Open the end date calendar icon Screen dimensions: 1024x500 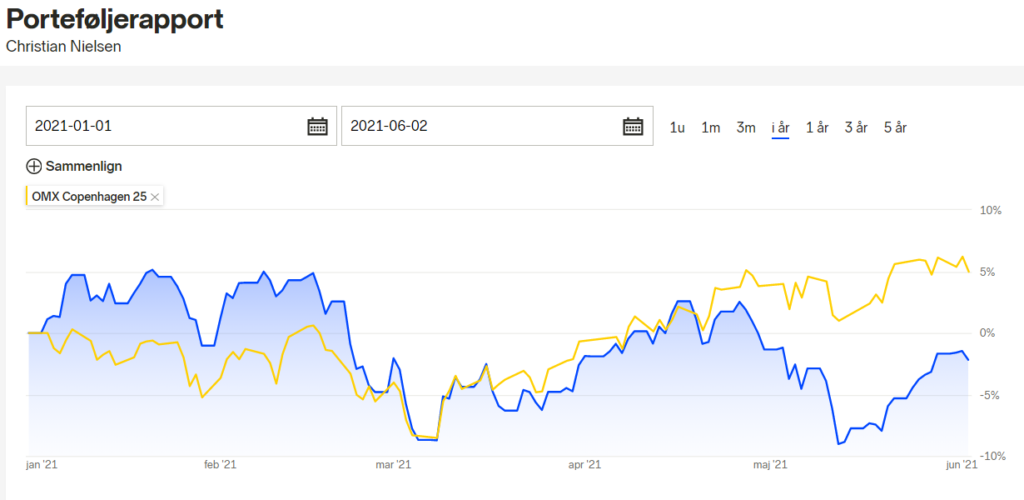[x=633, y=126]
